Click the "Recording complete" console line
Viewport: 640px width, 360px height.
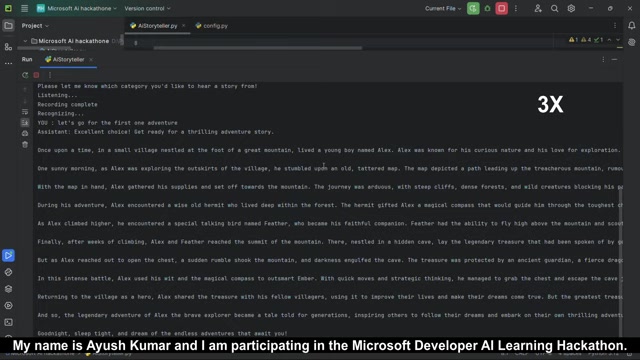[67, 104]
